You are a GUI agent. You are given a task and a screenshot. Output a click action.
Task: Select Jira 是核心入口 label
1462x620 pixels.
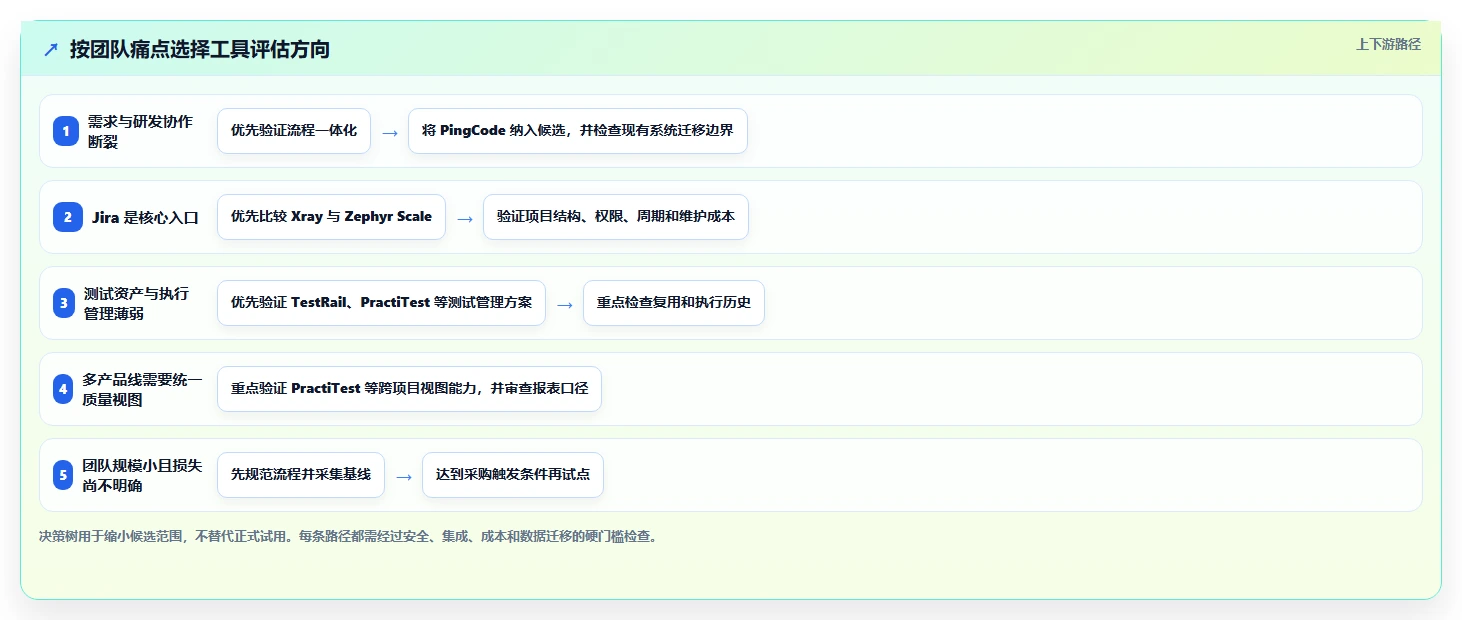coord(147,217)
